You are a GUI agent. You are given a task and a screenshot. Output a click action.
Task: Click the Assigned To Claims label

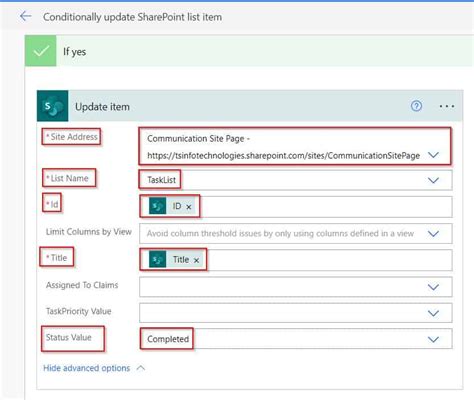82,285
